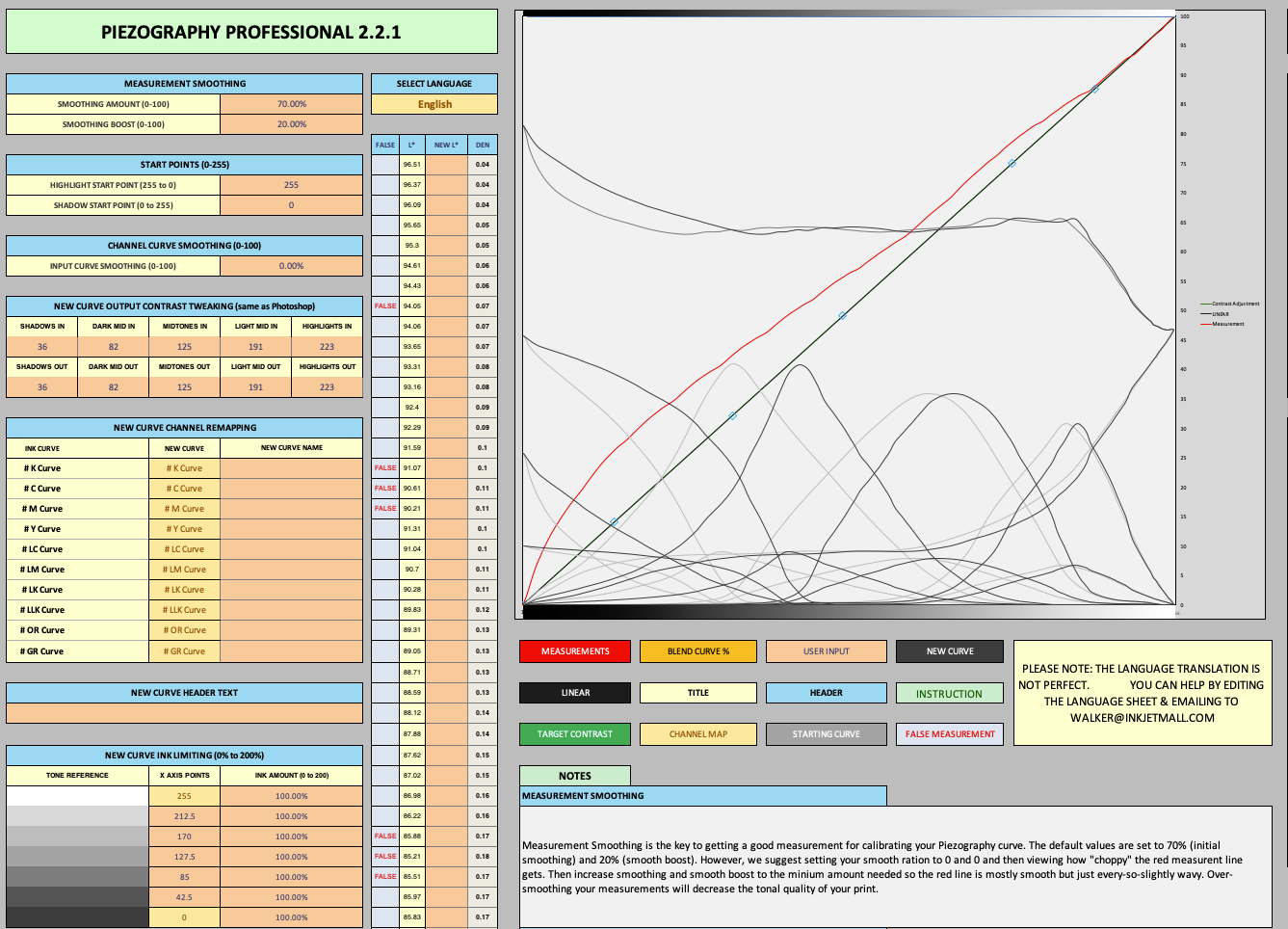This screenshot has width=1288, height=929.
Task: Select the Highlights In value cell
Action: (x=327, y=347)
